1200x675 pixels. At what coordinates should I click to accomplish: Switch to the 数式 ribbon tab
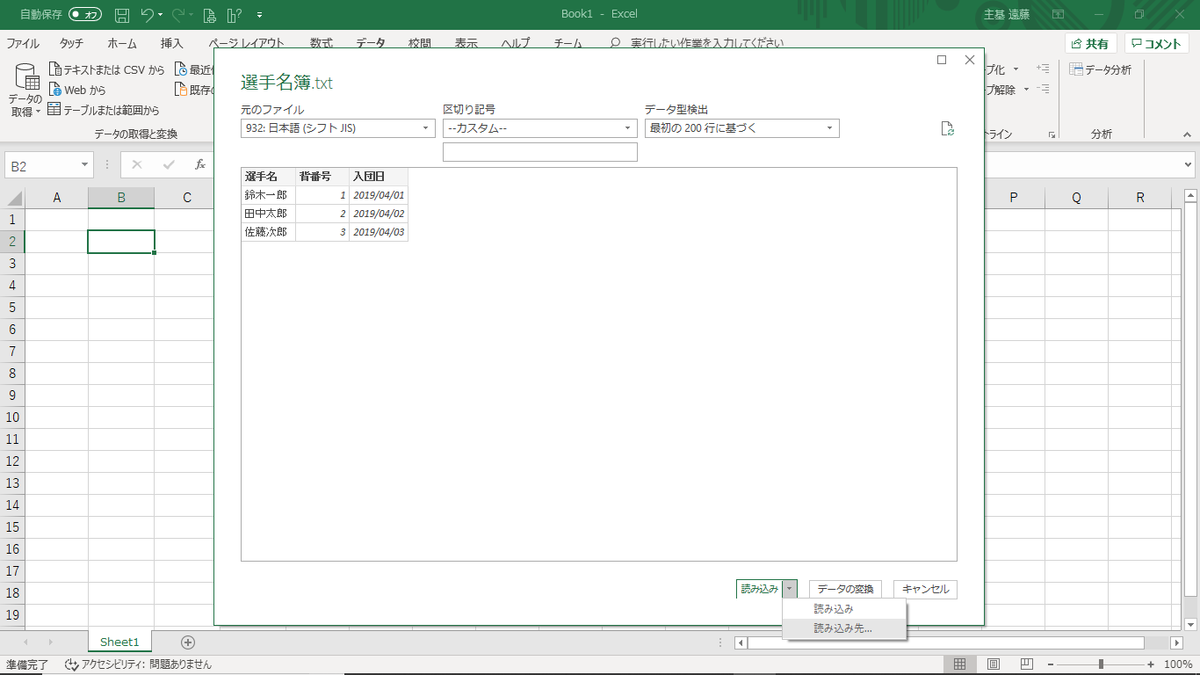pyautogui.click(x=320, y=43)
